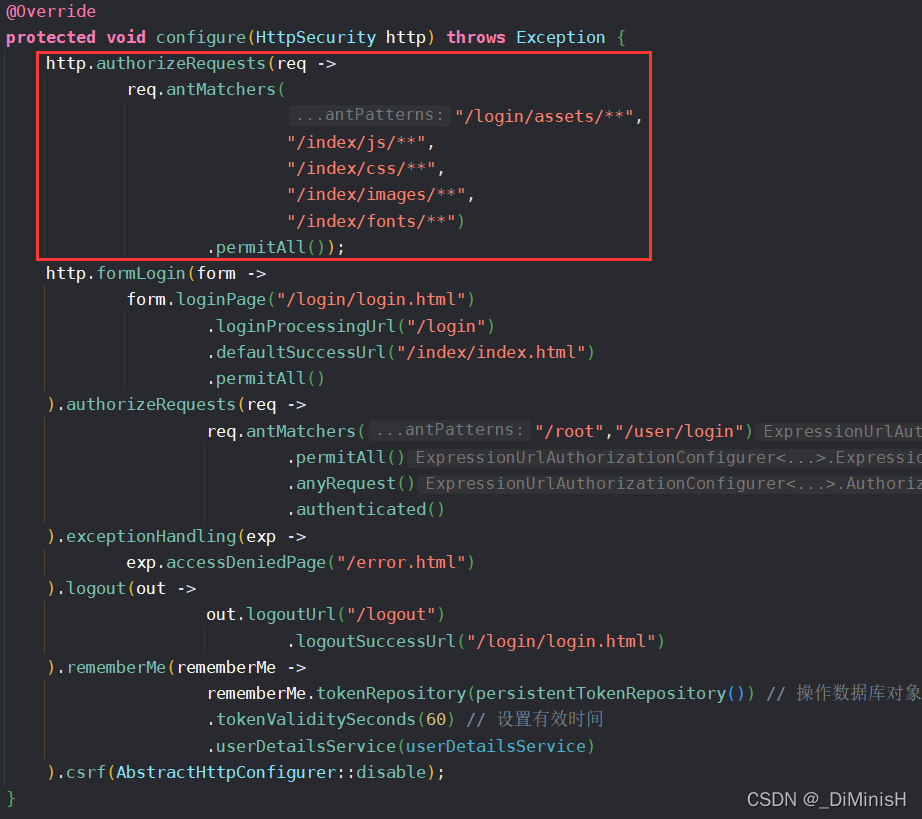Click the 'configure' method name
This screenshot has height=819, width=922.
coord(201,38)
